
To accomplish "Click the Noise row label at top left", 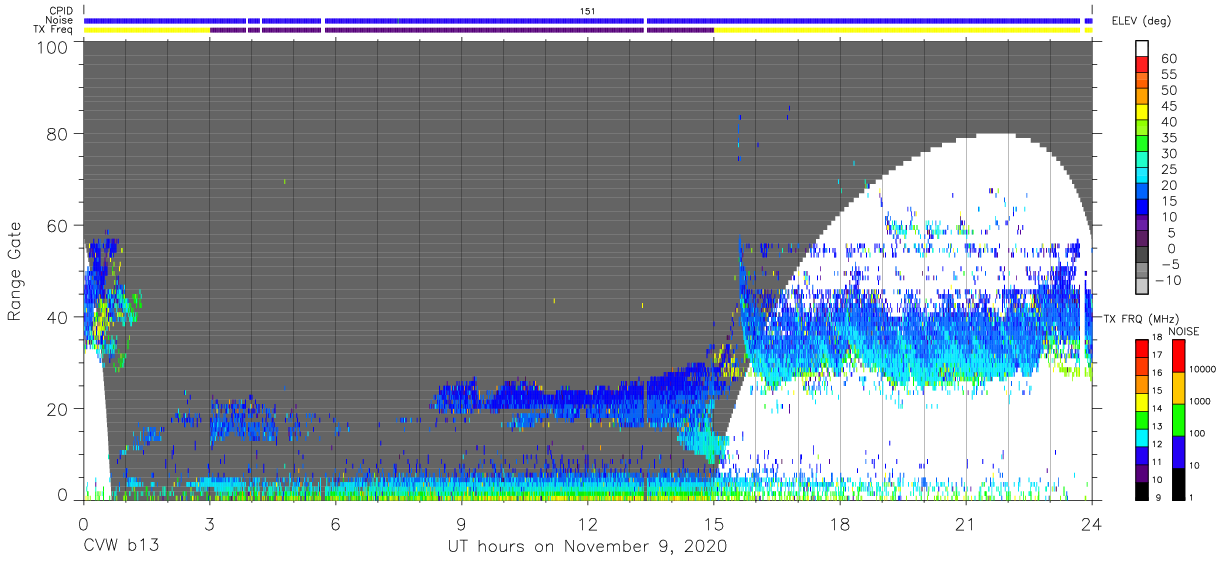I will (x=60, y=20).
